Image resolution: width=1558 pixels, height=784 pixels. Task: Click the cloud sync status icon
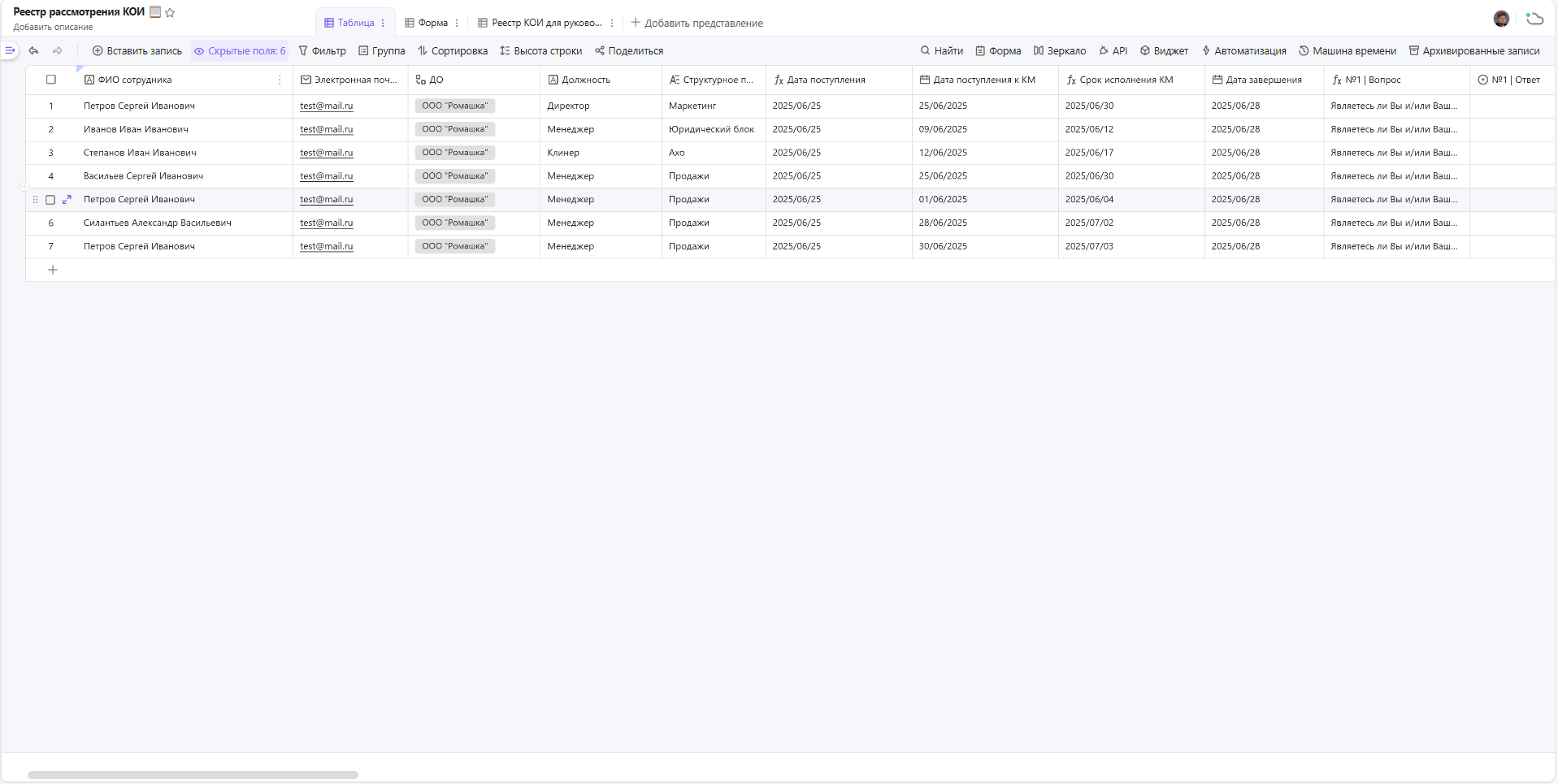pyautogui.click(x=1534, y=19)
